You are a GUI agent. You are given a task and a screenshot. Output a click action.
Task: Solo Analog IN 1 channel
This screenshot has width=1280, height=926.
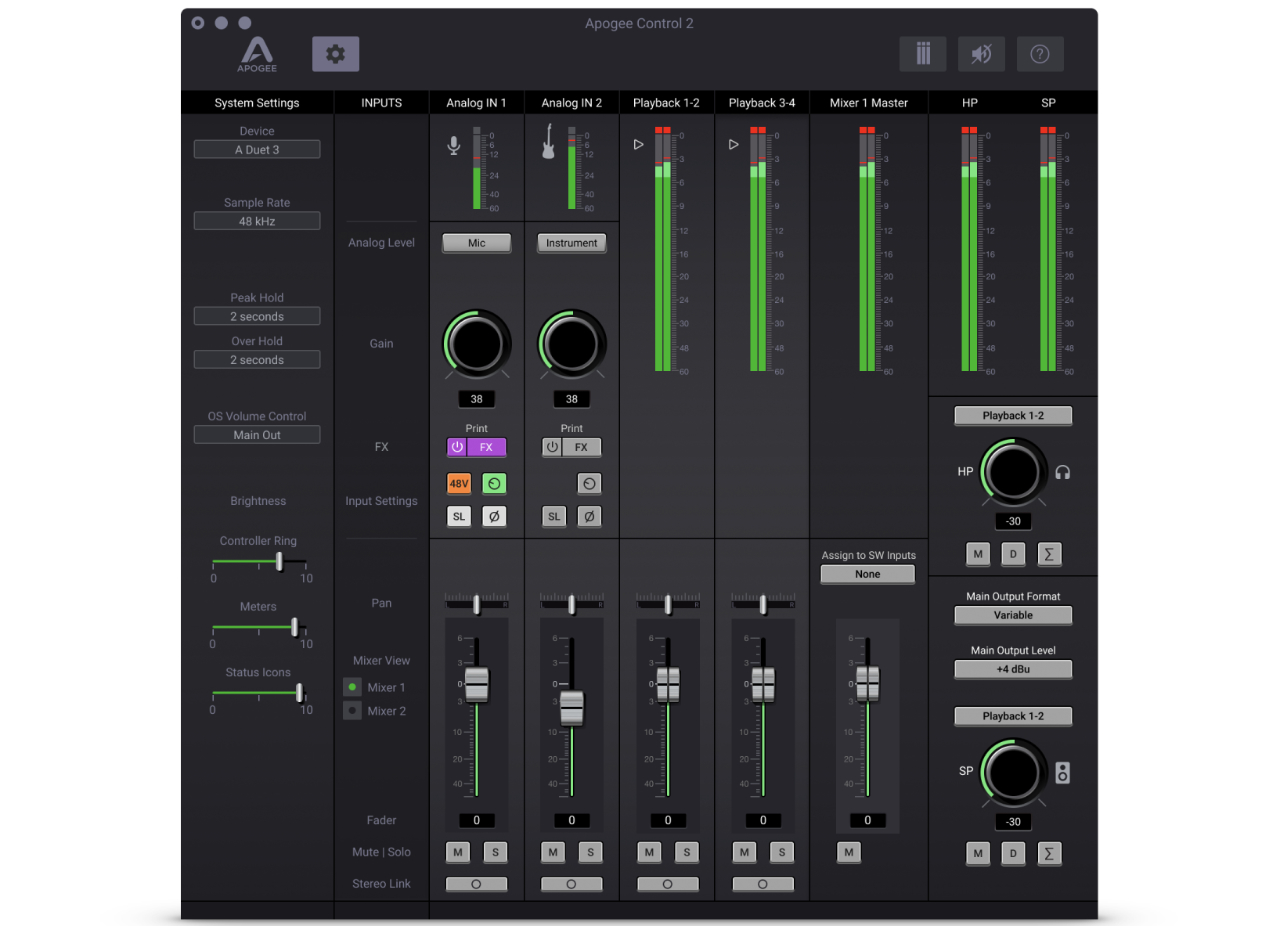click(x=496, y=852)
